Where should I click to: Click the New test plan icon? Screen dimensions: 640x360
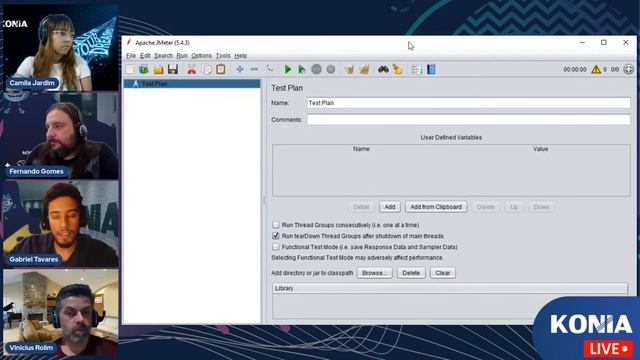[x=130, y=69]
